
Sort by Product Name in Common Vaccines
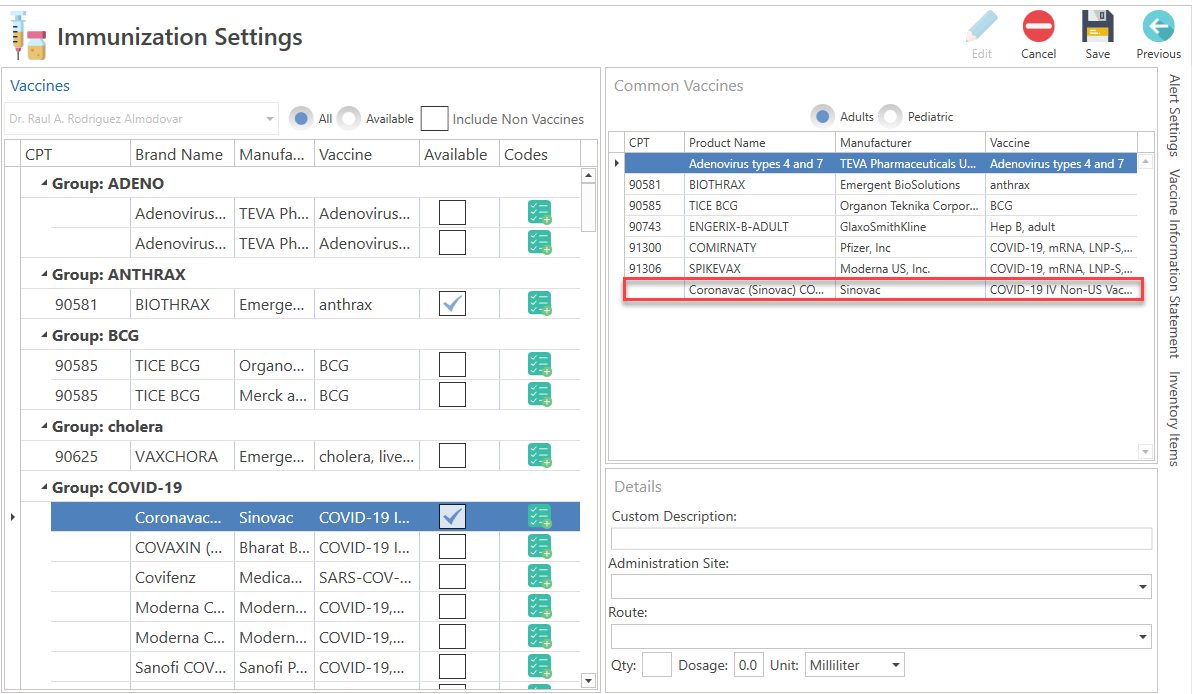tap(759, 143)
